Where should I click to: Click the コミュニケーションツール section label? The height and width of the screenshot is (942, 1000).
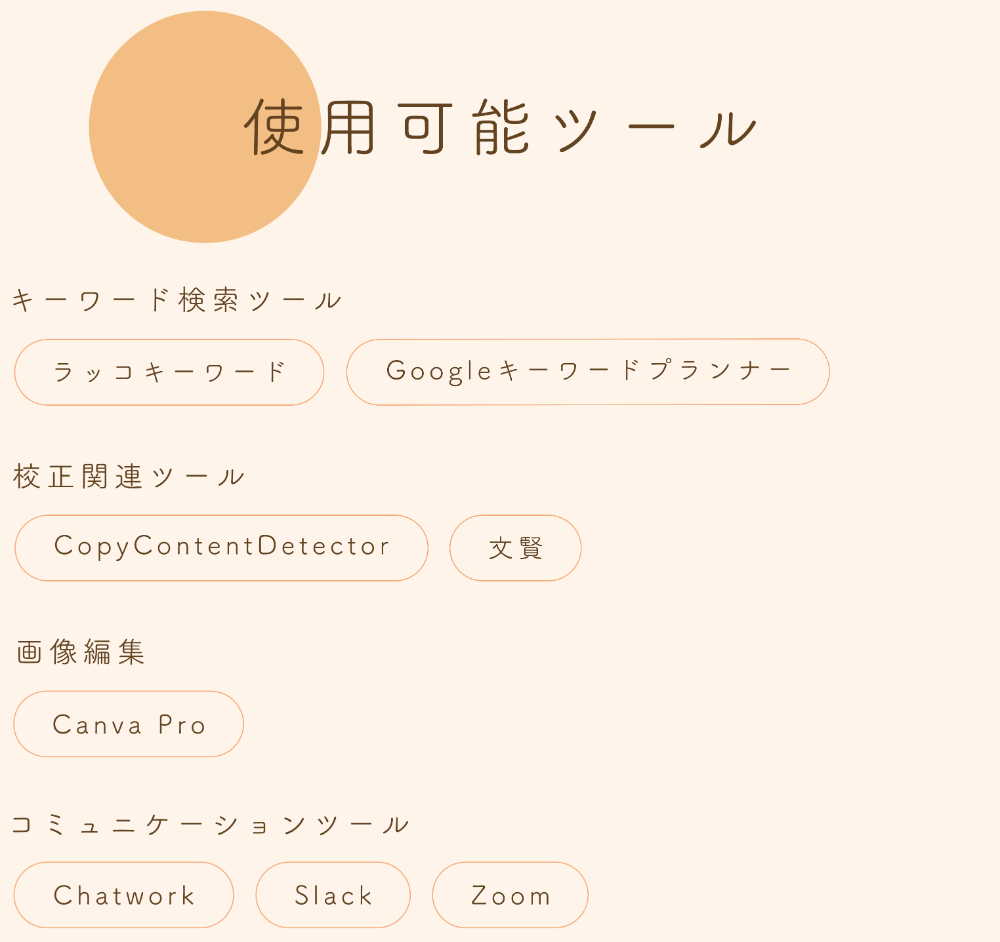point(210,825)
